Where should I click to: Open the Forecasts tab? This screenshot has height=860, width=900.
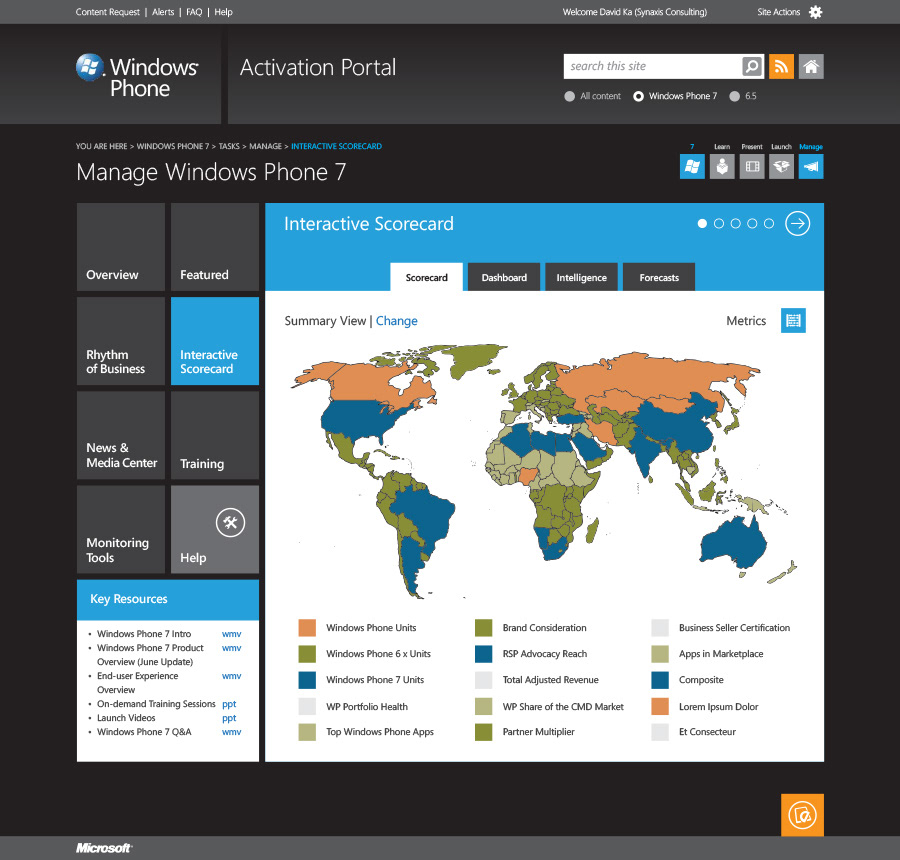pyautogui.click(x=659, y=277)
